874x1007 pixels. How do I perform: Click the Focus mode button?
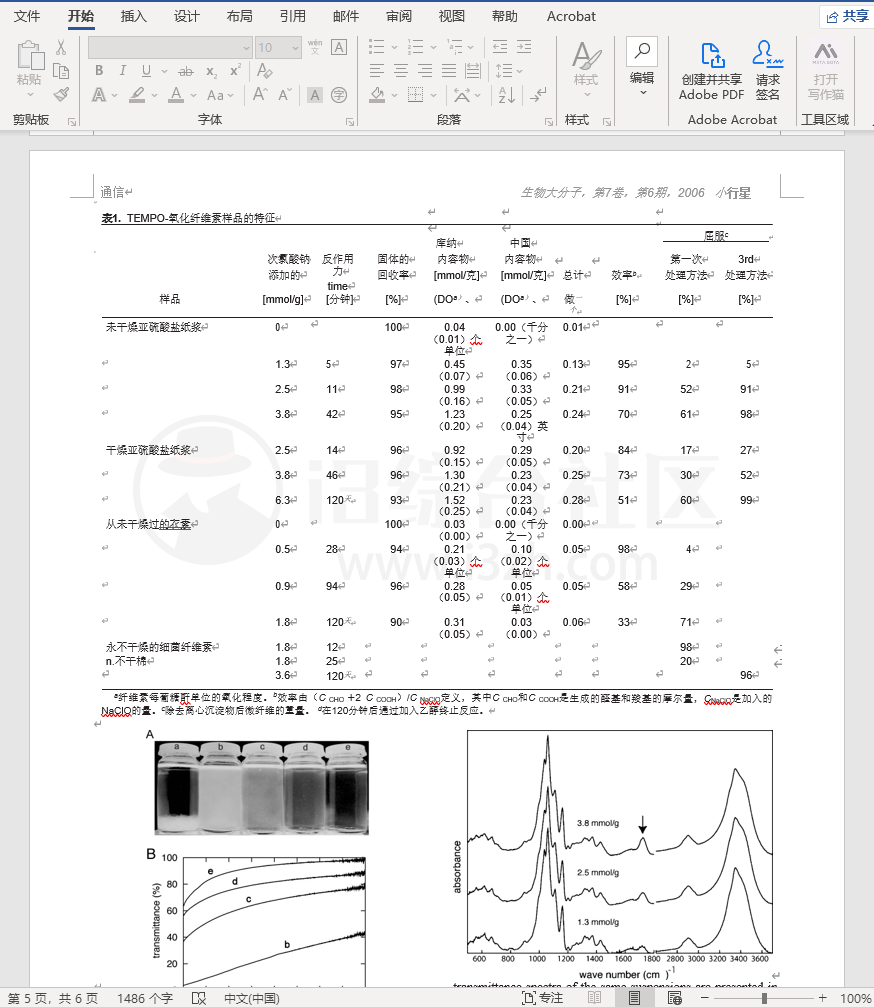[543, 998]
